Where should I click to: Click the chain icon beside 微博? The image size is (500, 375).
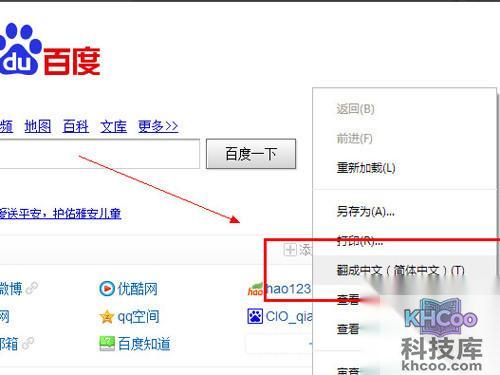point(32,288)
